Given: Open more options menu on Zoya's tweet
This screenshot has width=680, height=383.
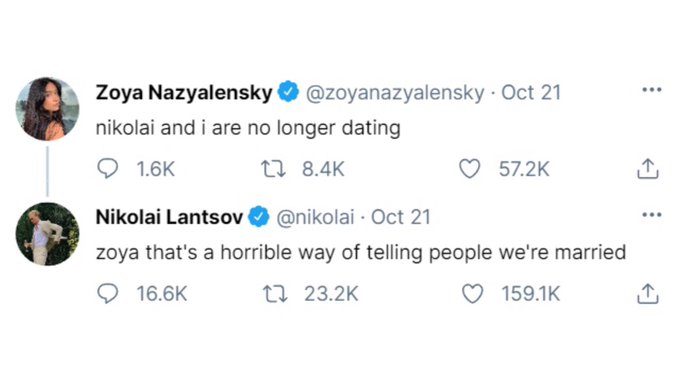Looking at the screenshot, I should 652,90.
